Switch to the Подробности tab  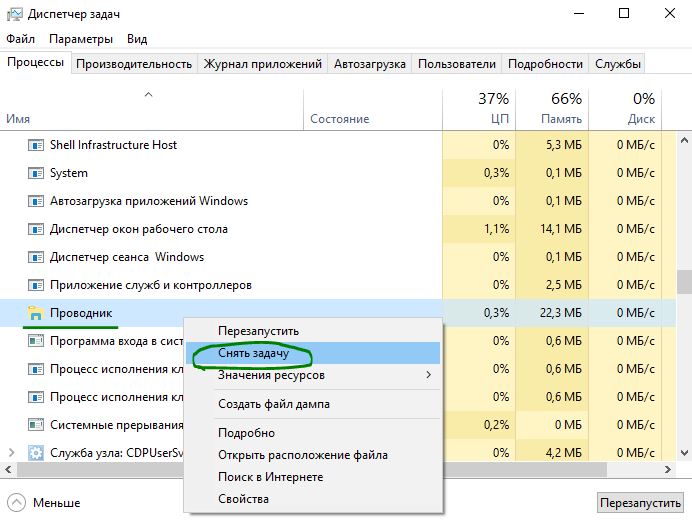click(545, 64)
